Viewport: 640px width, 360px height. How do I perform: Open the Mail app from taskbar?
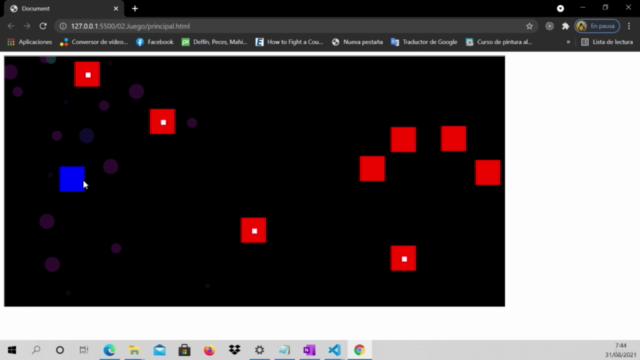point(160,350)
